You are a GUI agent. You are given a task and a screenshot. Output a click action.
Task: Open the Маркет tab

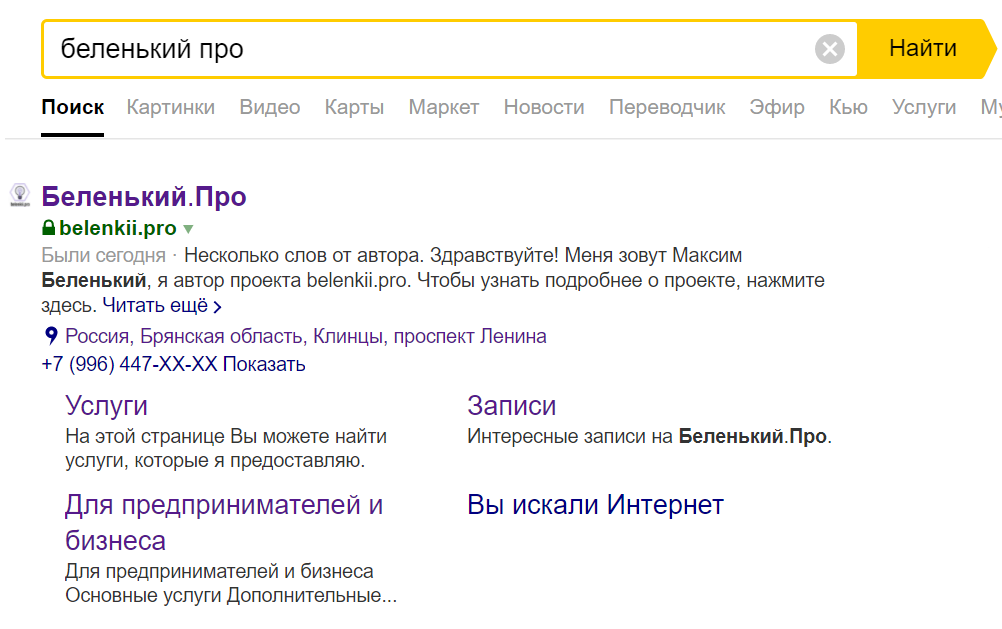pyautogui.click(x=443, y=107)
